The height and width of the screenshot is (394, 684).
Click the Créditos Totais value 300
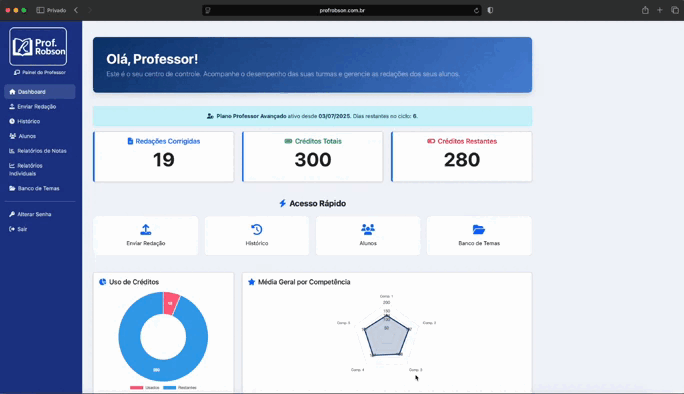[x=313, y=160]
